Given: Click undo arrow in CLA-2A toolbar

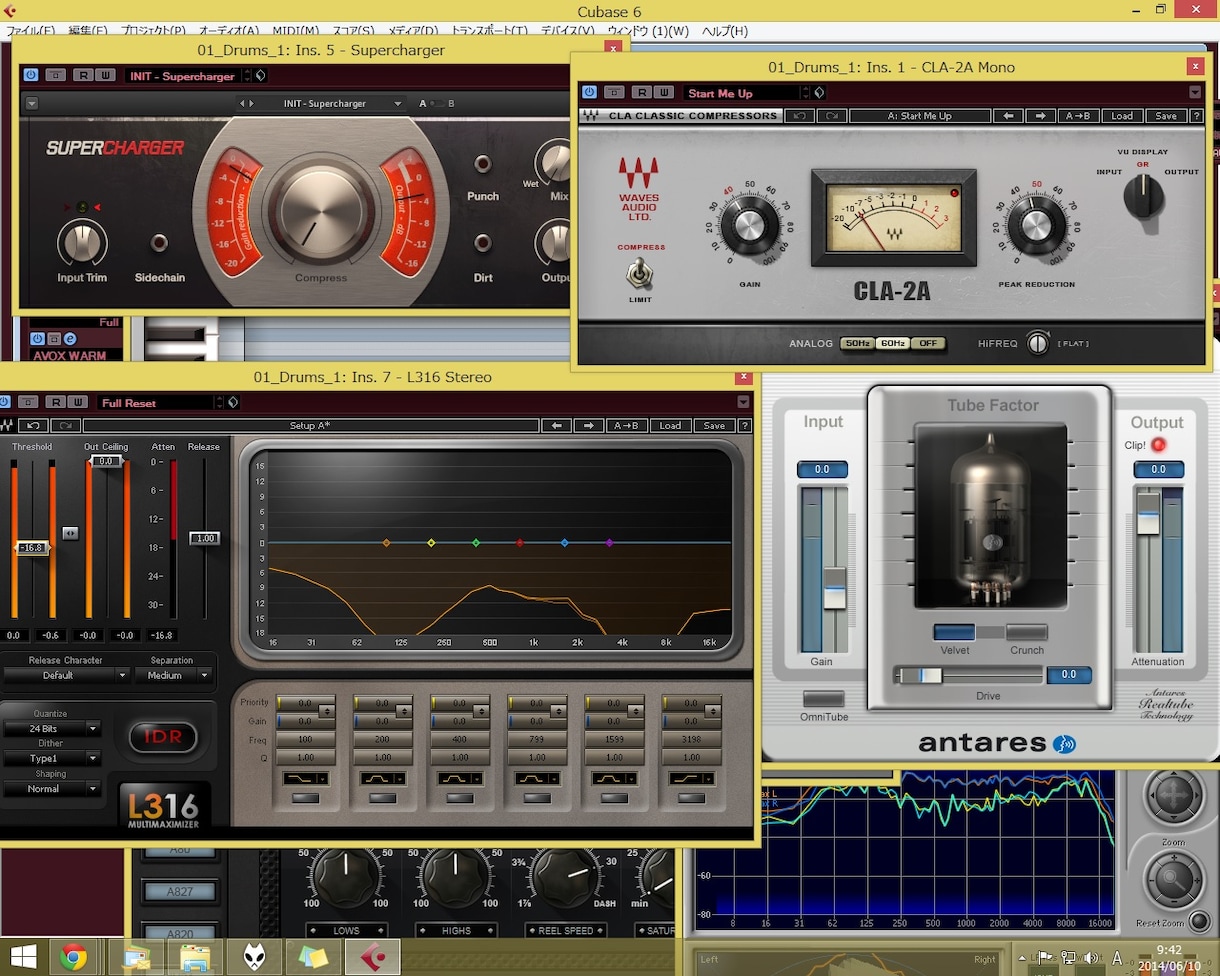Looking at the screenshot, I should tap(799, 116).
